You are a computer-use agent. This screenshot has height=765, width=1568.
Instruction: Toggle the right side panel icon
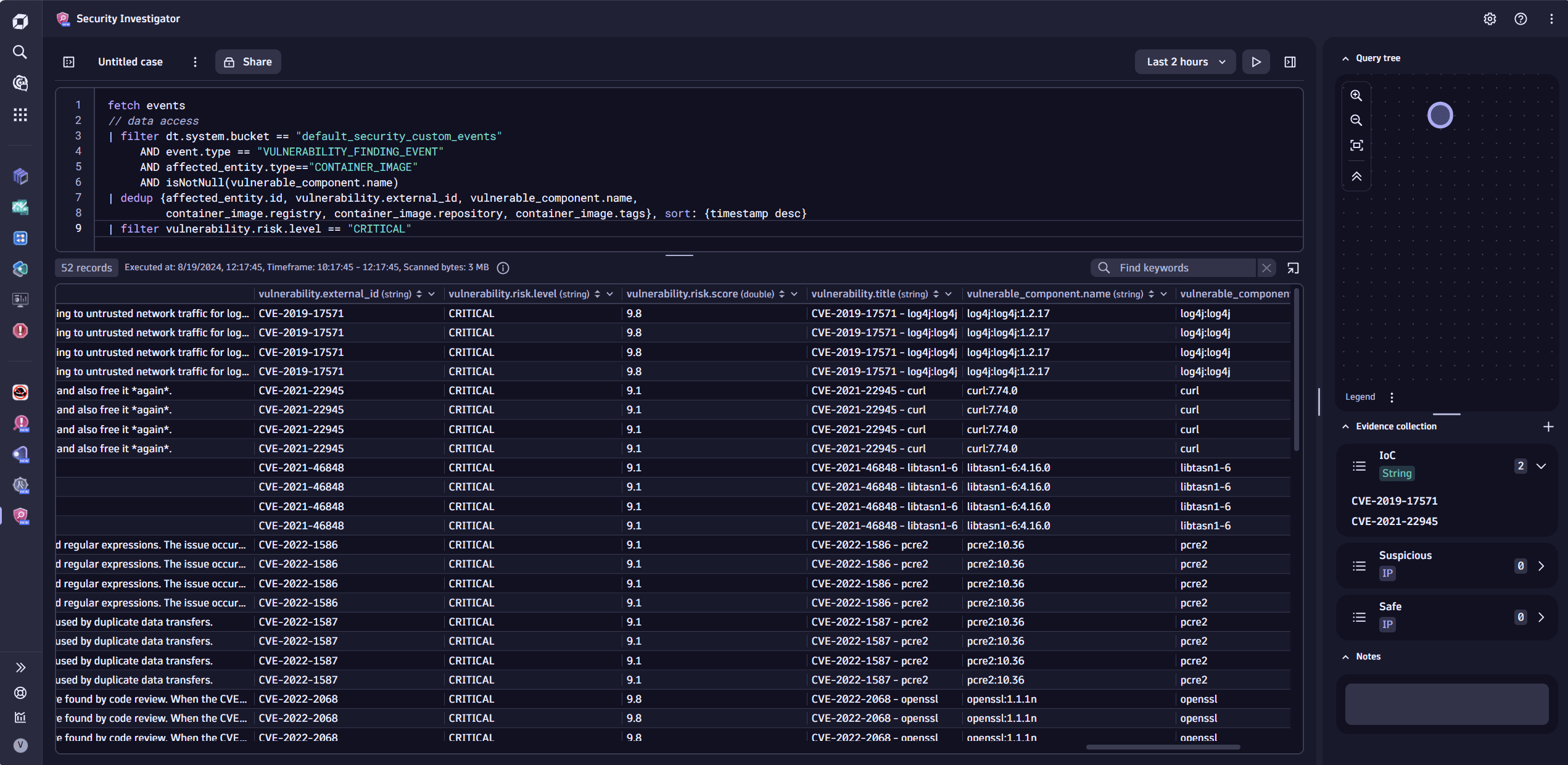[1290, 62]
